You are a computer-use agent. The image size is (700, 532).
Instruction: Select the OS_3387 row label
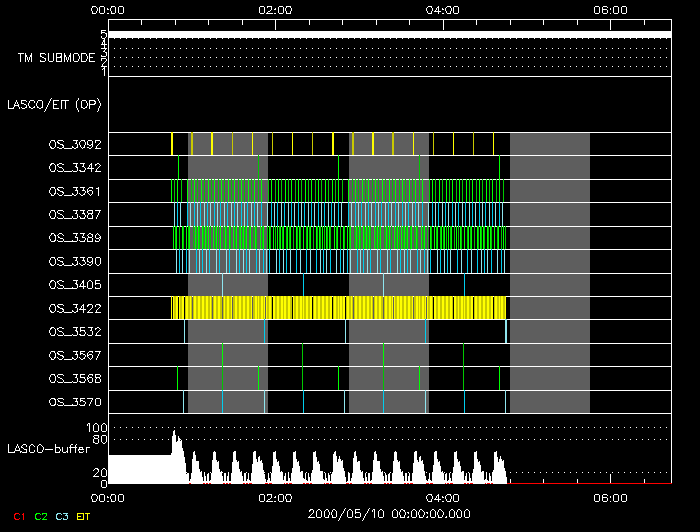(75, 215)
